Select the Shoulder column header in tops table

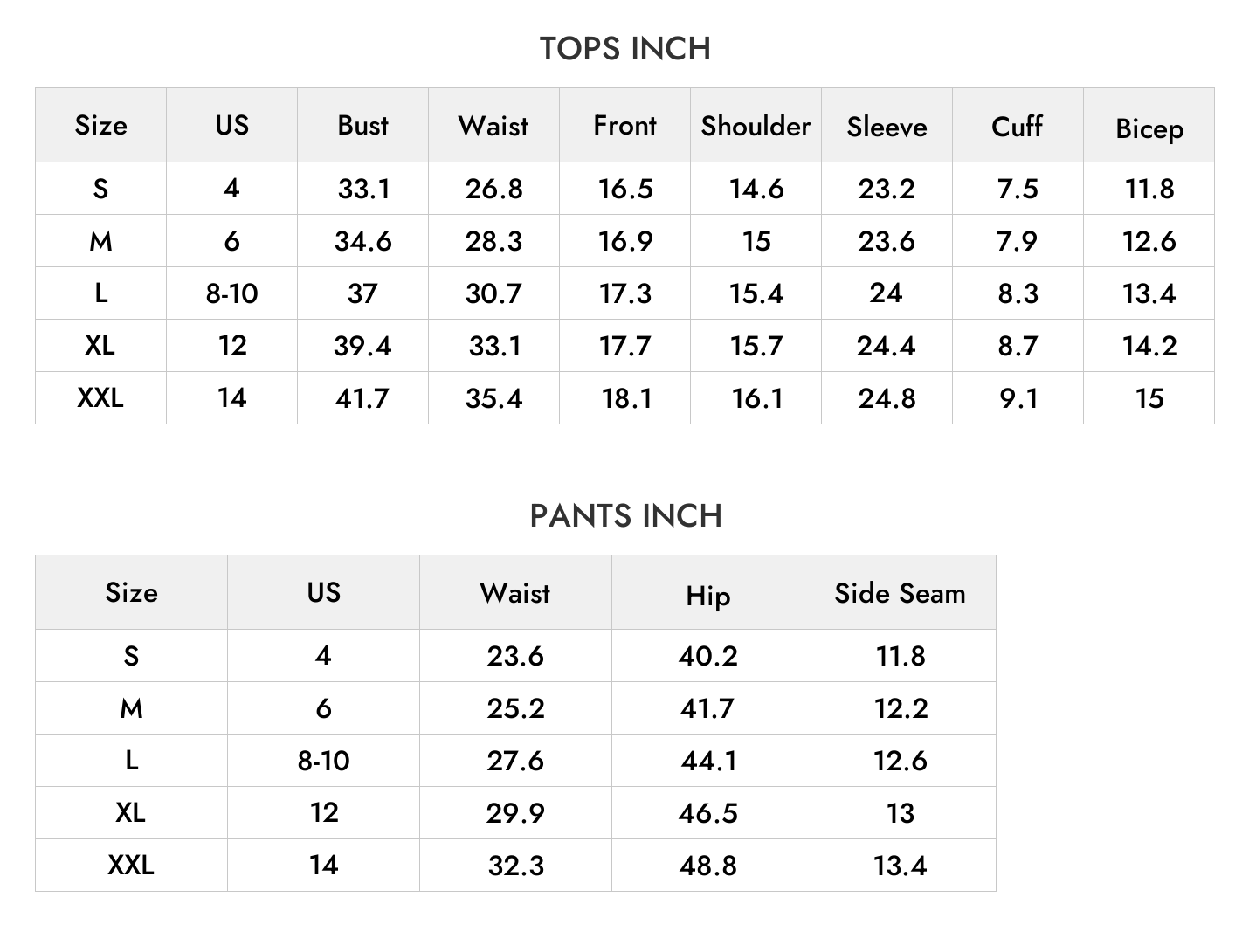point(756,126)
